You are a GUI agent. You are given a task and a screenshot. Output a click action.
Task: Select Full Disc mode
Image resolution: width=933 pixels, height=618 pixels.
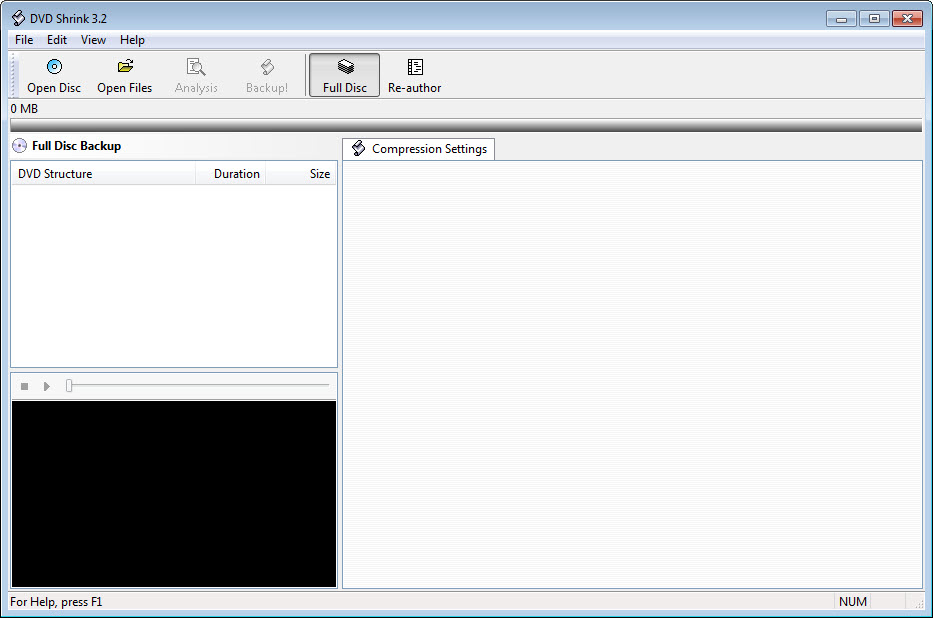pyautogui.click(x=345, y=75)
